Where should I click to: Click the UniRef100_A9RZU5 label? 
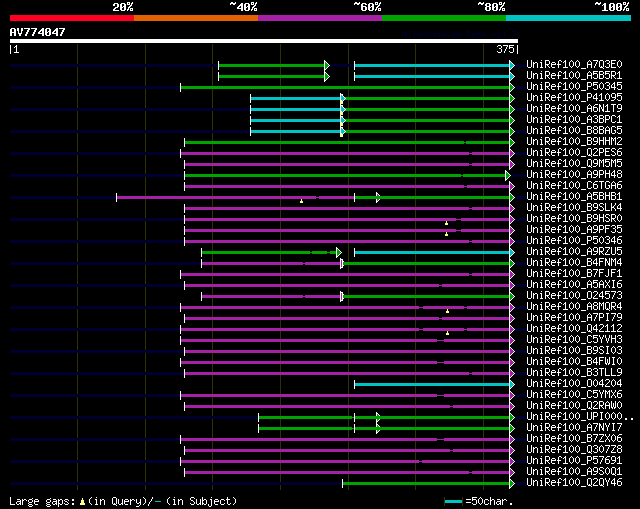[574, 252]
